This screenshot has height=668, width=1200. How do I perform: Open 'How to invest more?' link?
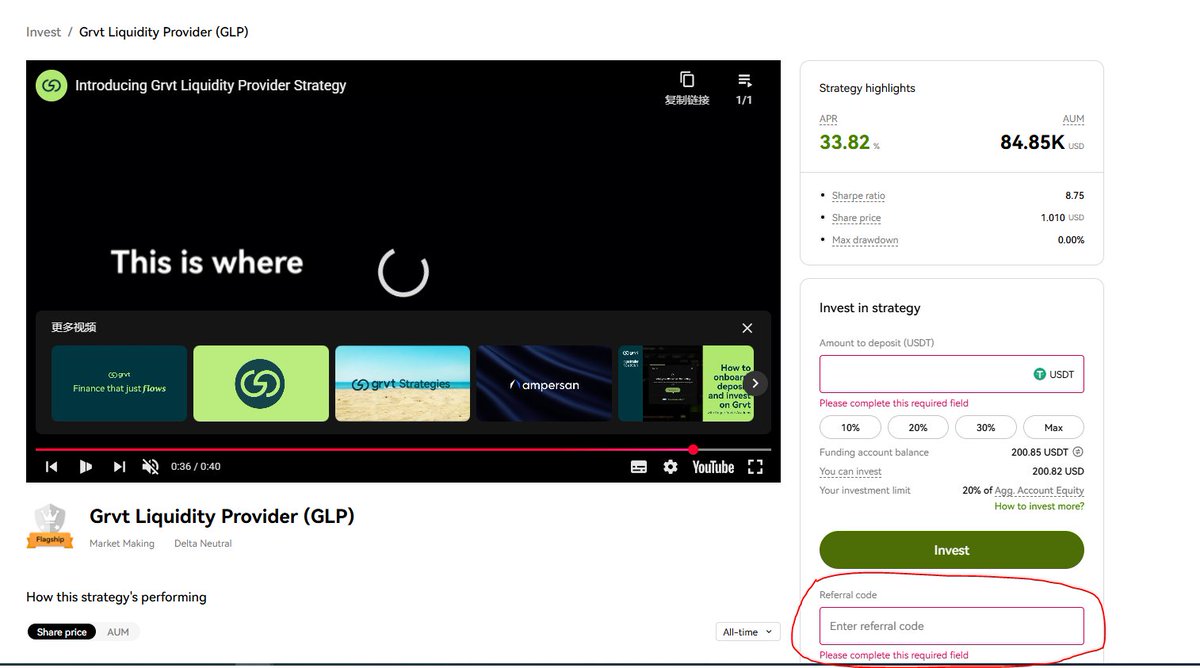(x=1039, y=506)
